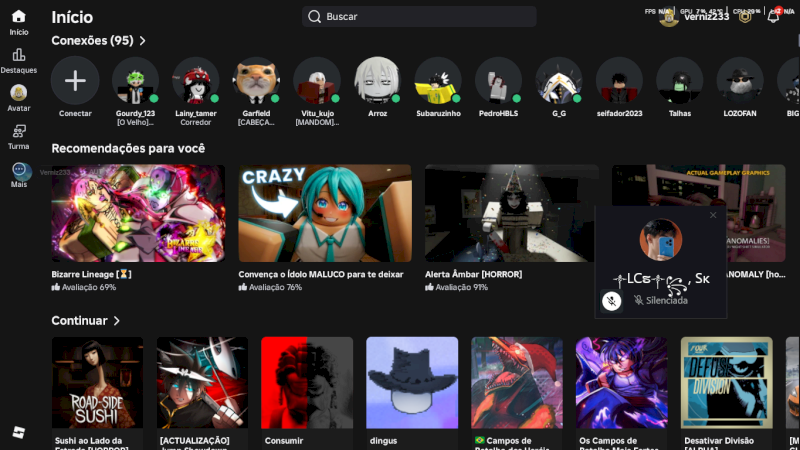
Task: Open the verniz233 profile avatar
Action: click(669, 17)
